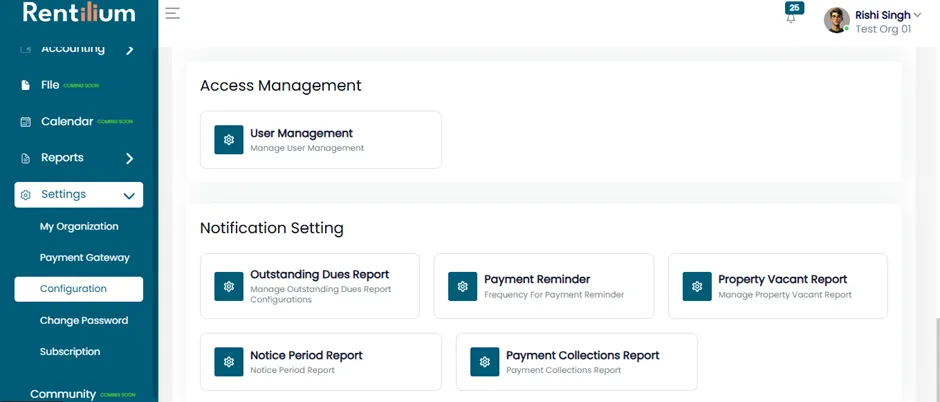Click the Rentilium logo
The image size is (940, 402).
coord(79,13)
